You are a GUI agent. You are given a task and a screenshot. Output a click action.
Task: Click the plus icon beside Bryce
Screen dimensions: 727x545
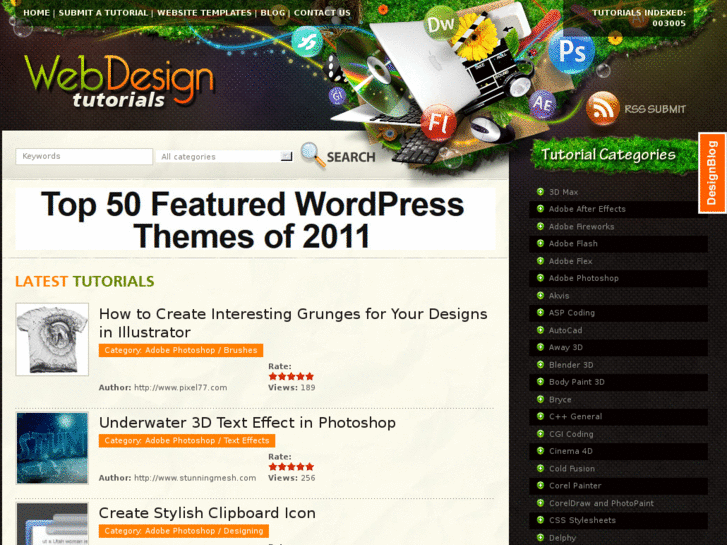coord(540,399)
